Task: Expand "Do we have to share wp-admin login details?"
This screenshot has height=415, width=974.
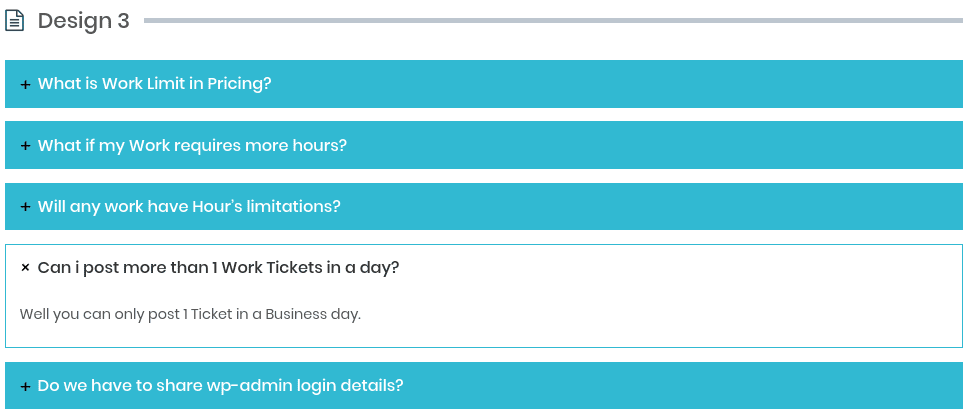Action: (x=220, y=385)
